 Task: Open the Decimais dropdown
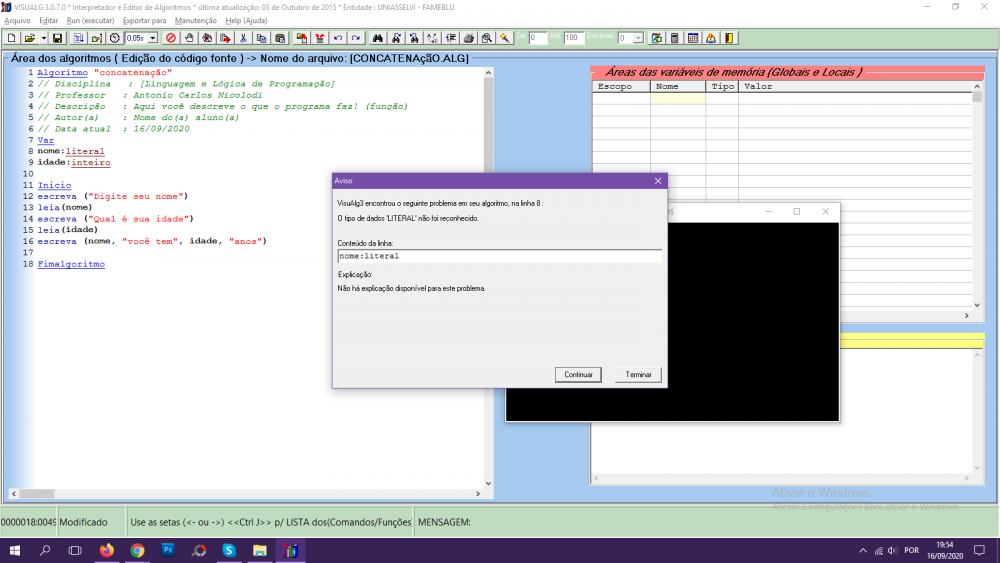pyautogui.click(x=638, y=38)
